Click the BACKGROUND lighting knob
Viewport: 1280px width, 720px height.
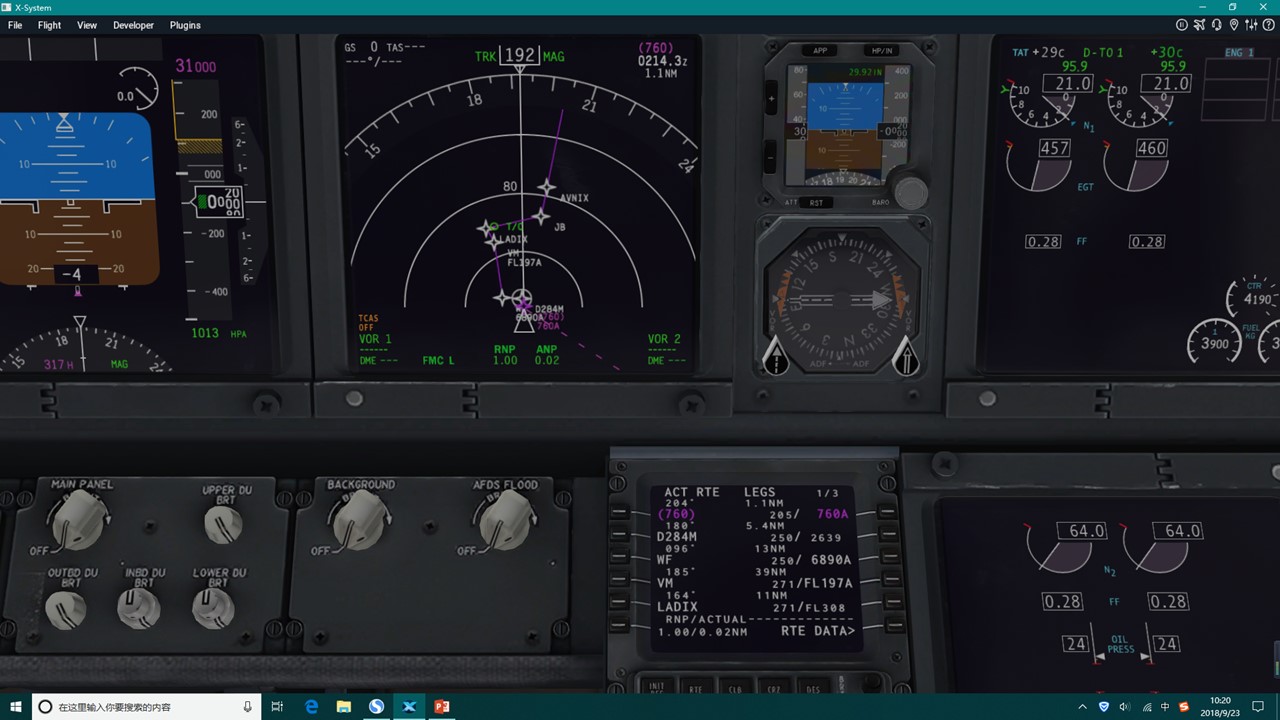pyautogui.click(x=359, y=520)
